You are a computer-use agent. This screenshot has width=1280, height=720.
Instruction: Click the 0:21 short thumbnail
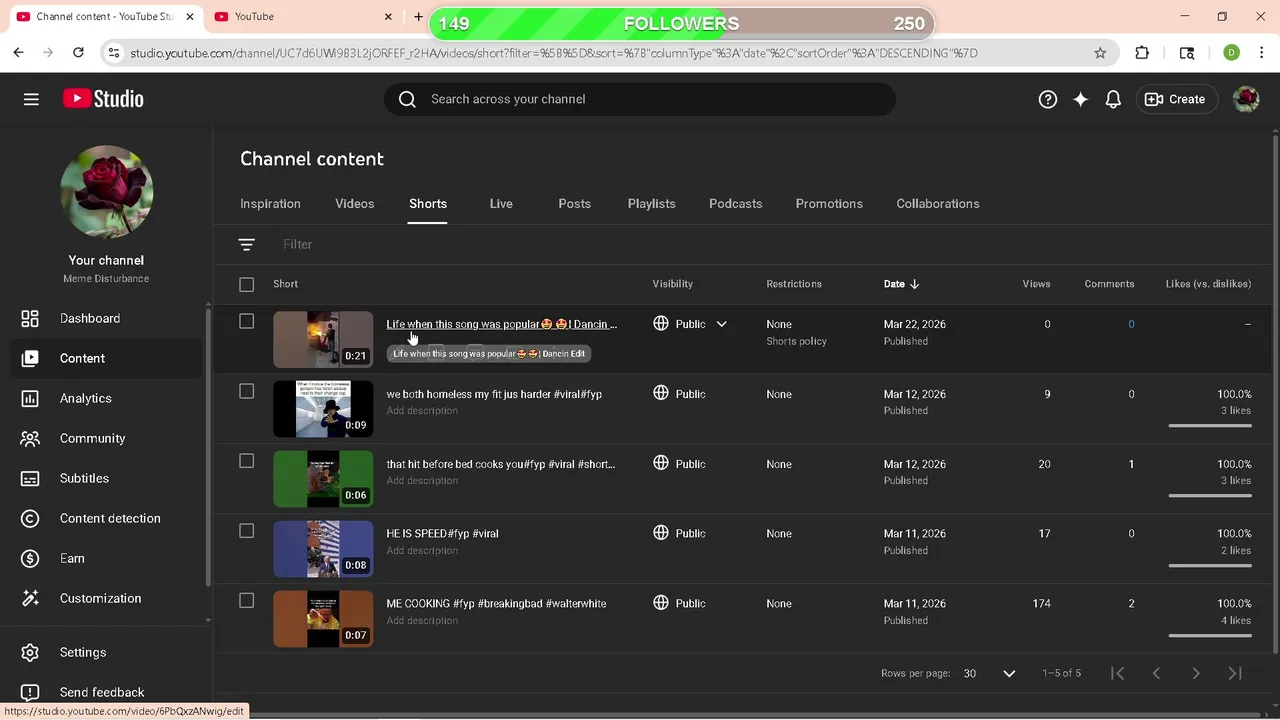323,339
